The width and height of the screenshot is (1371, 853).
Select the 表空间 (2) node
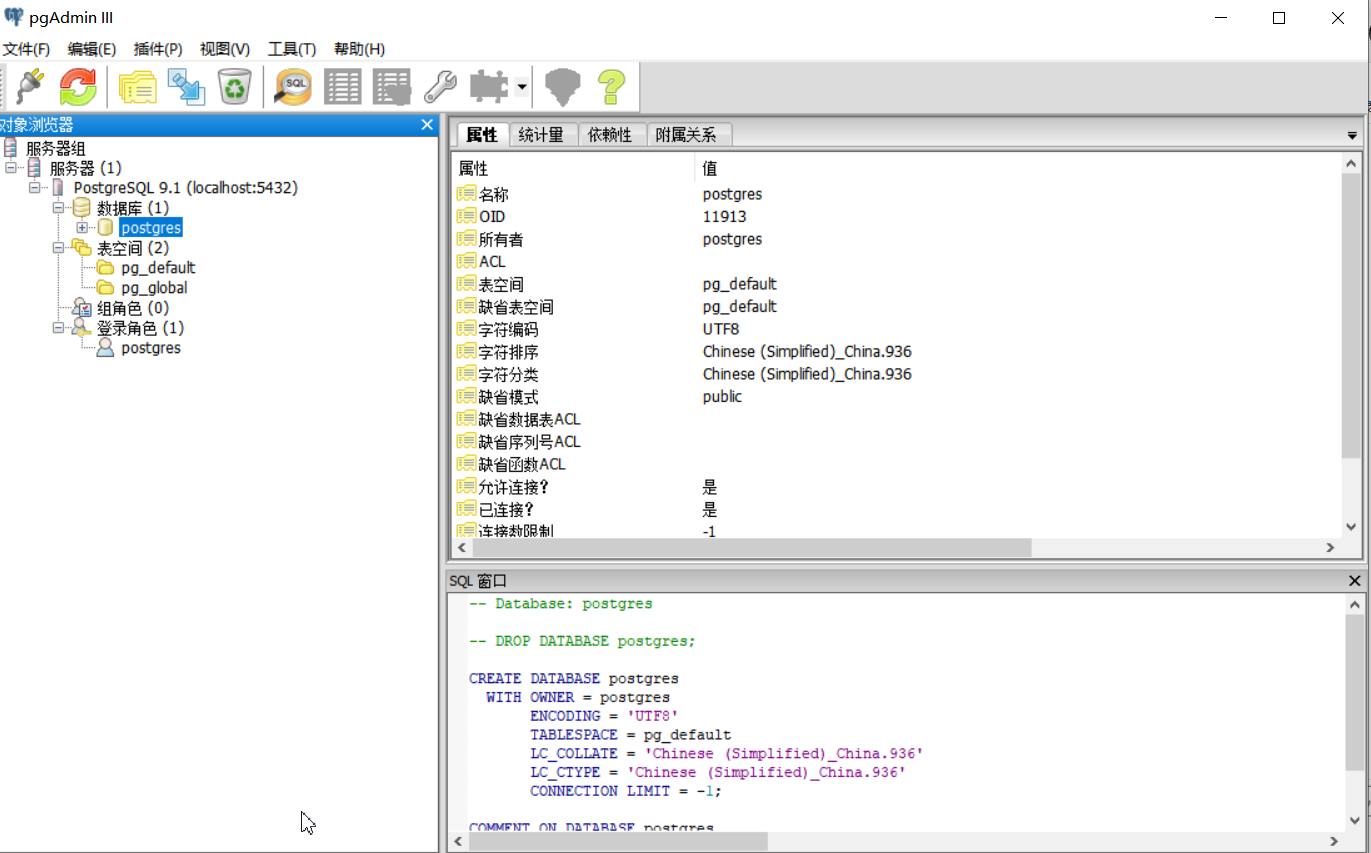(x=133, y=248)
